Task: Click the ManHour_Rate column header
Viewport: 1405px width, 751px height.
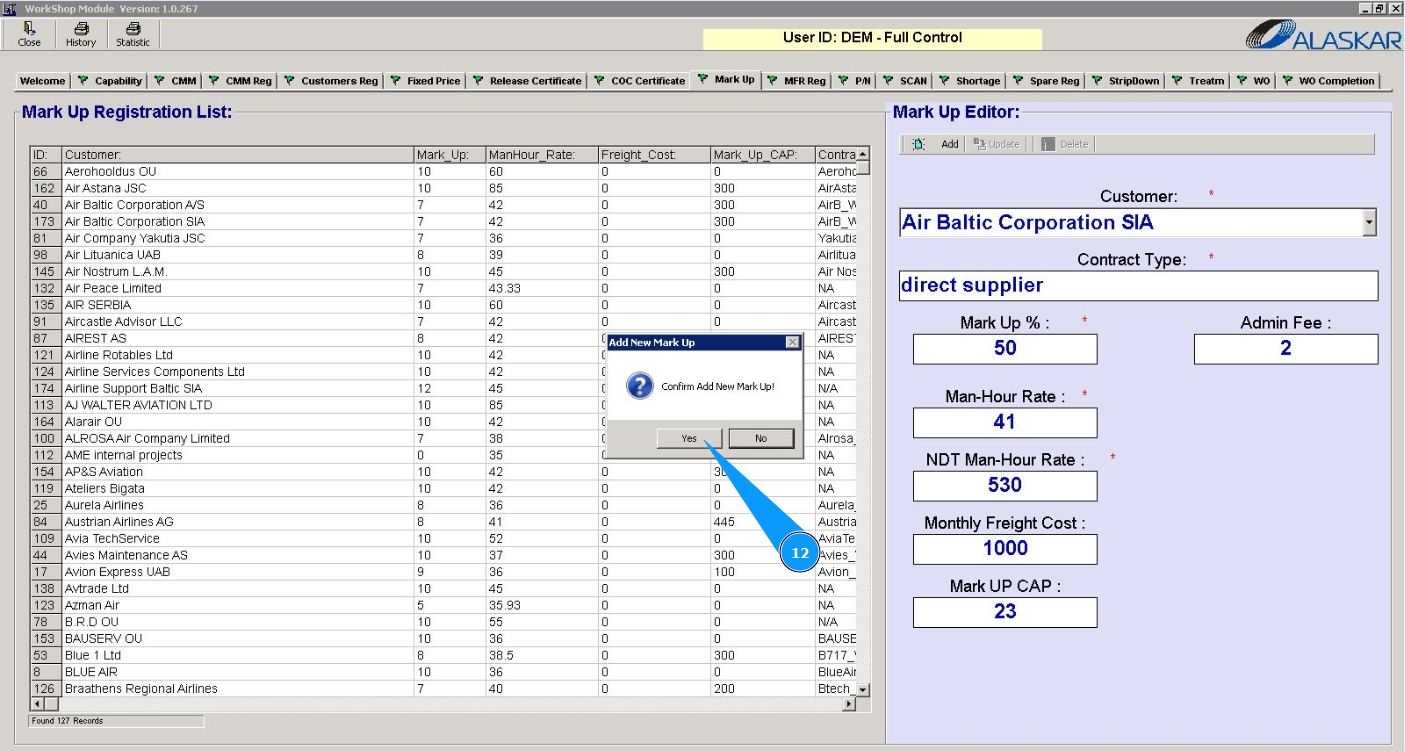Action: (542, 155)
